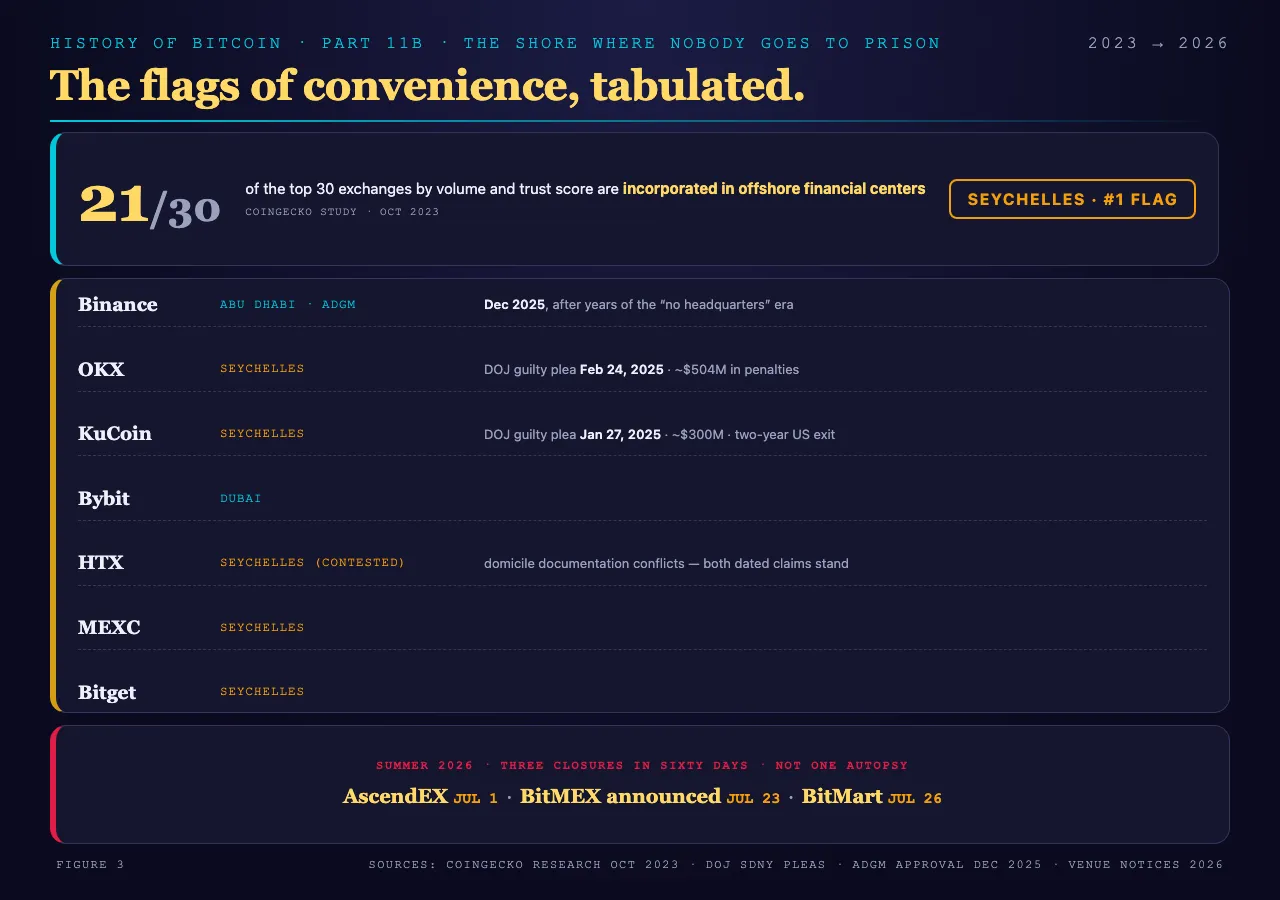Select the "Binance" exchange name
Image resolution: width=1280 pixels, height=900 pixels.
[118, 304]
